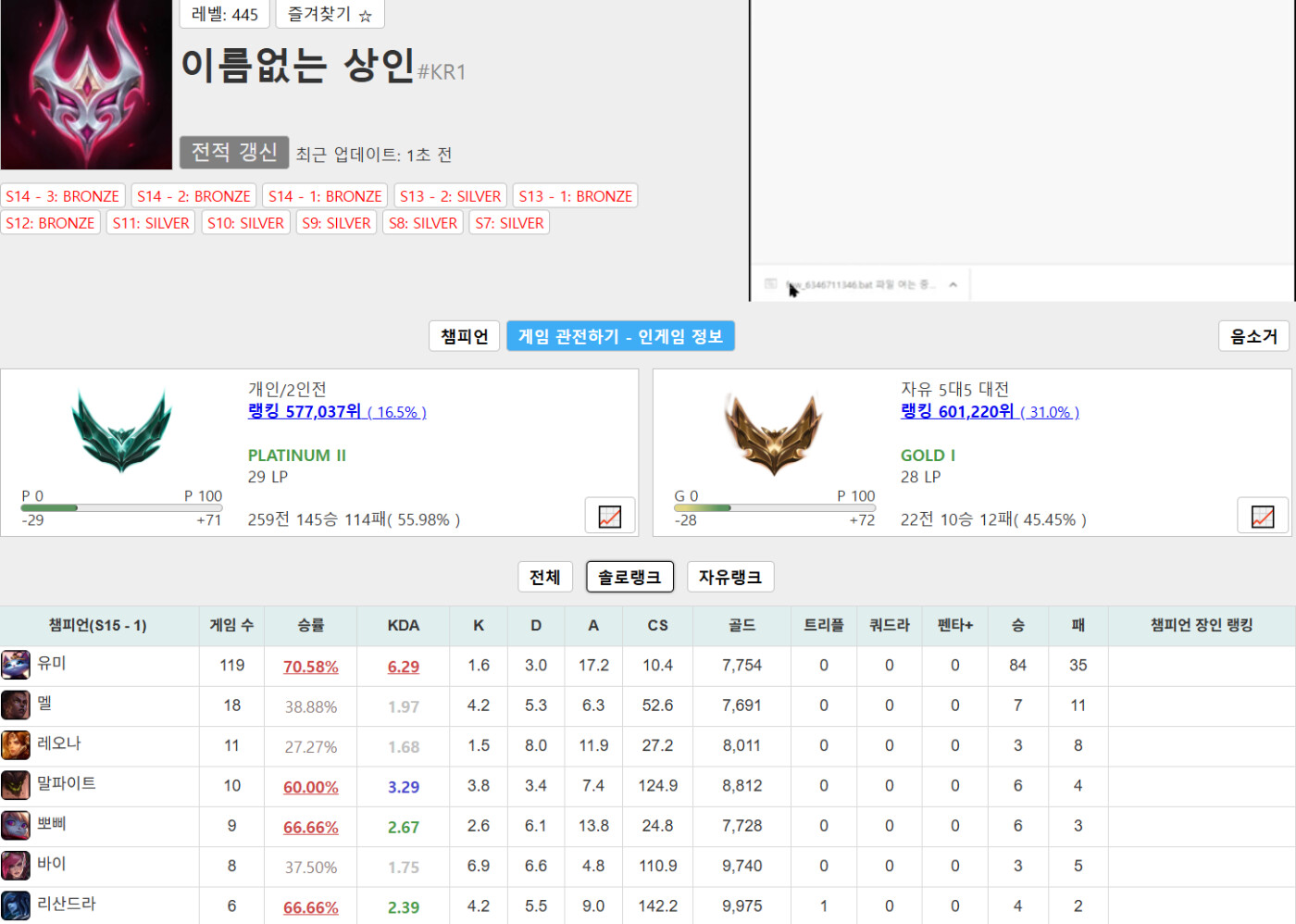1296x924 pixels.
Task: Click the Platinum II LP progress bar
Action: point(122,507)
